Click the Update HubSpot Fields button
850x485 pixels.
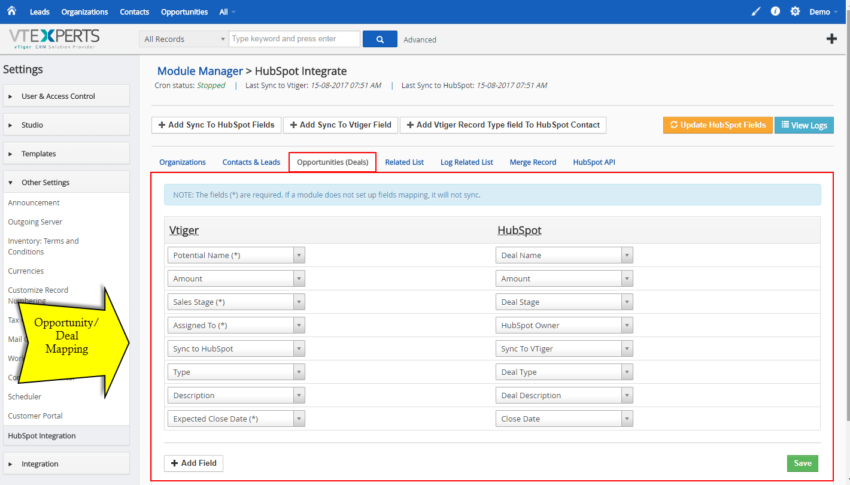[718, 125]
